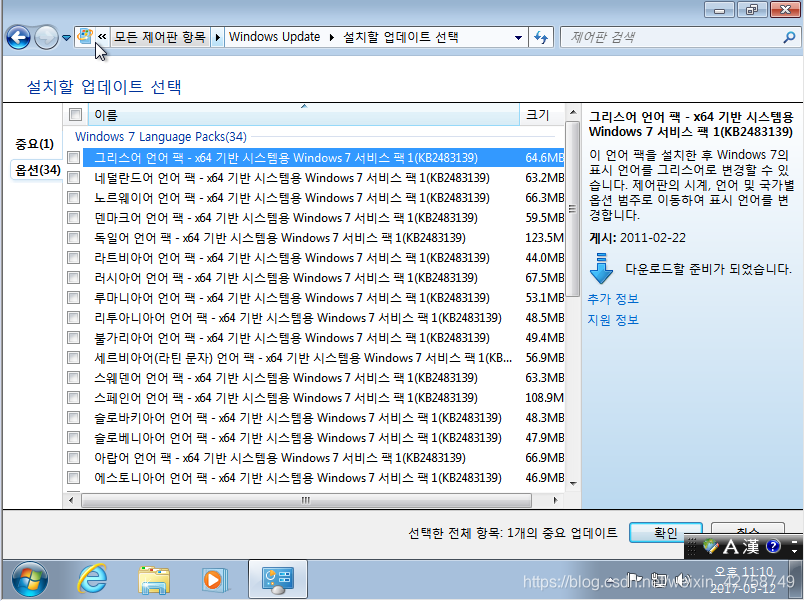Click the Control Panel taskbar button

[x=278, y=579]
